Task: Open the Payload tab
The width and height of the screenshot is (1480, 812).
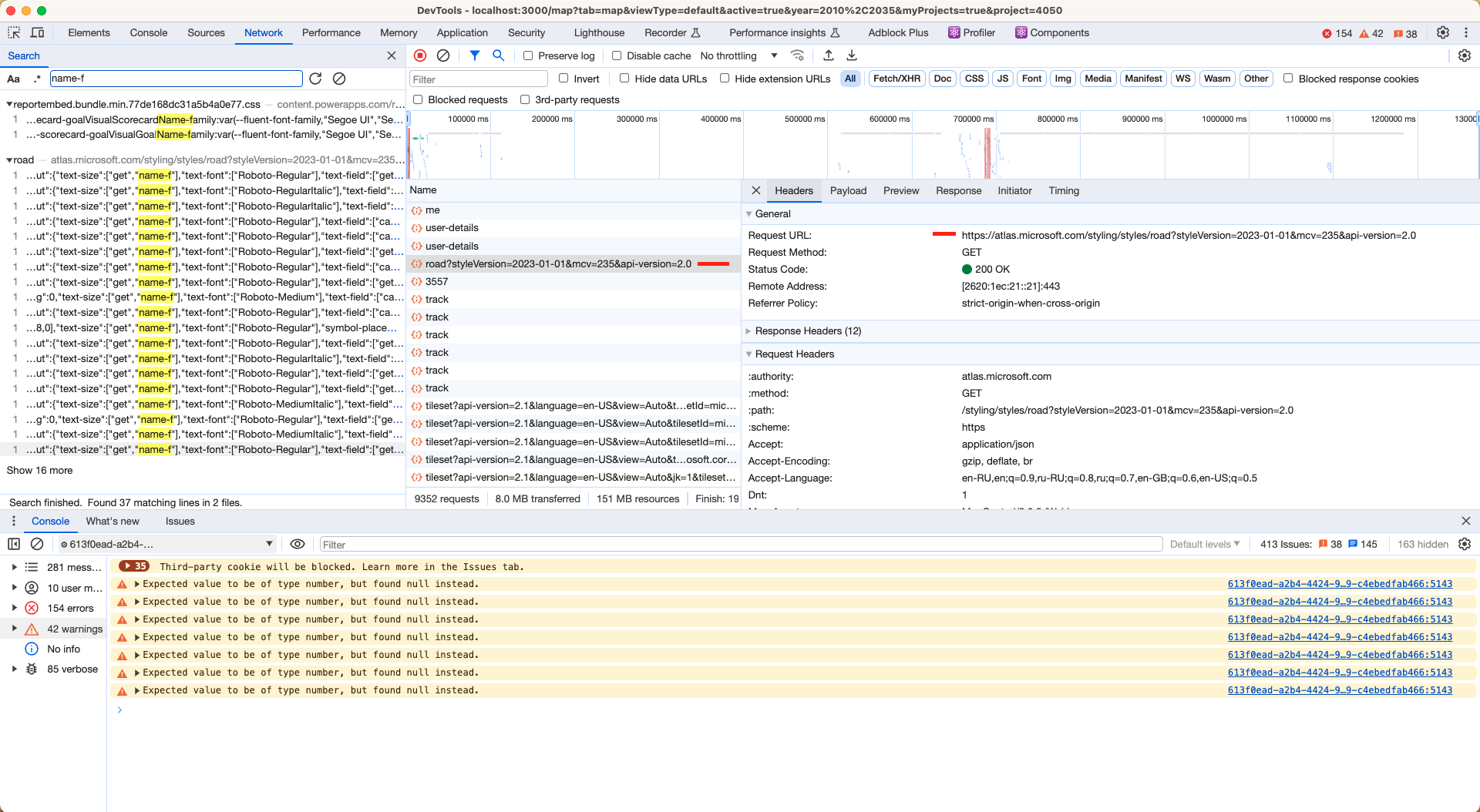Action: tap(848, 190)
